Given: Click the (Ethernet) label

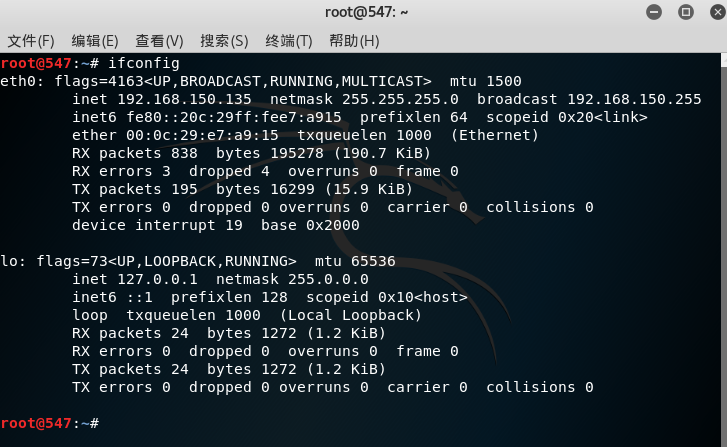Looking at the screenshot, I should (495, 135).
